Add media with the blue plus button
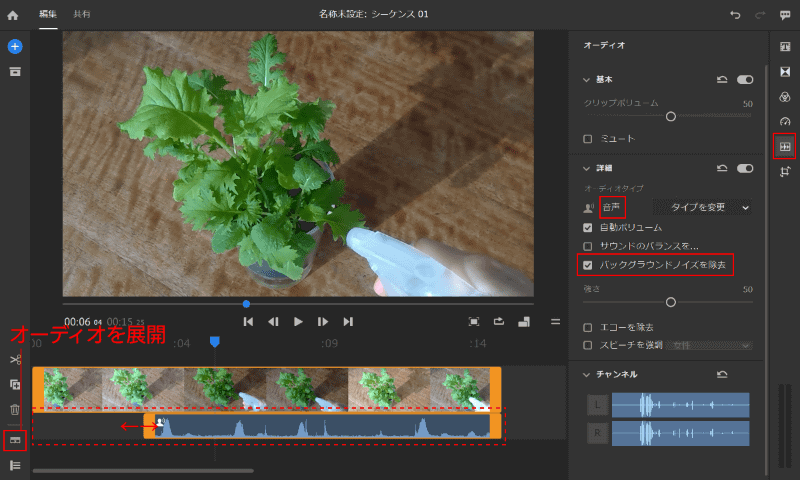The width and height of the screenshot is (800, 480). [x=15, y=47]
